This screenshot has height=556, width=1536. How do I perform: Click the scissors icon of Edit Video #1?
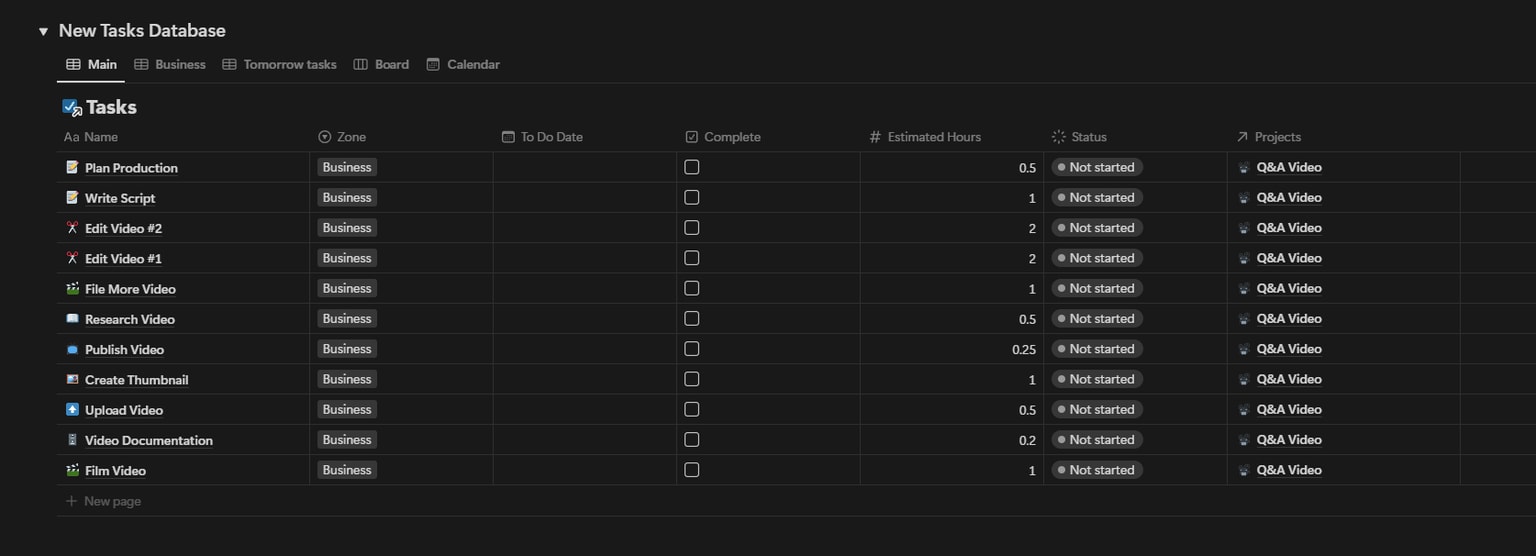click(x=72, y=258)
